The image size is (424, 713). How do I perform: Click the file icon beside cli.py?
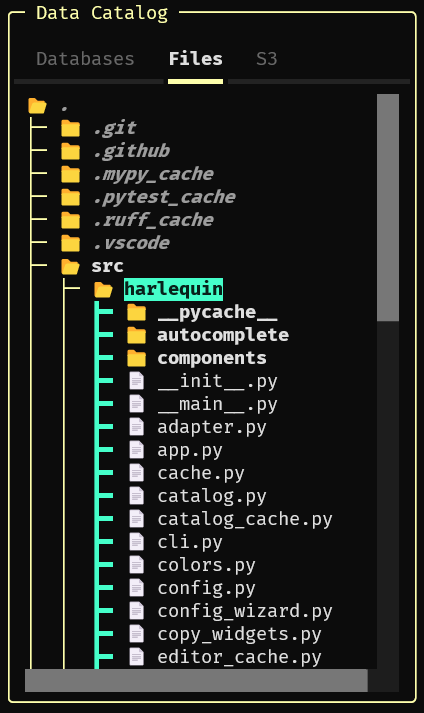[x=136, y=542]
